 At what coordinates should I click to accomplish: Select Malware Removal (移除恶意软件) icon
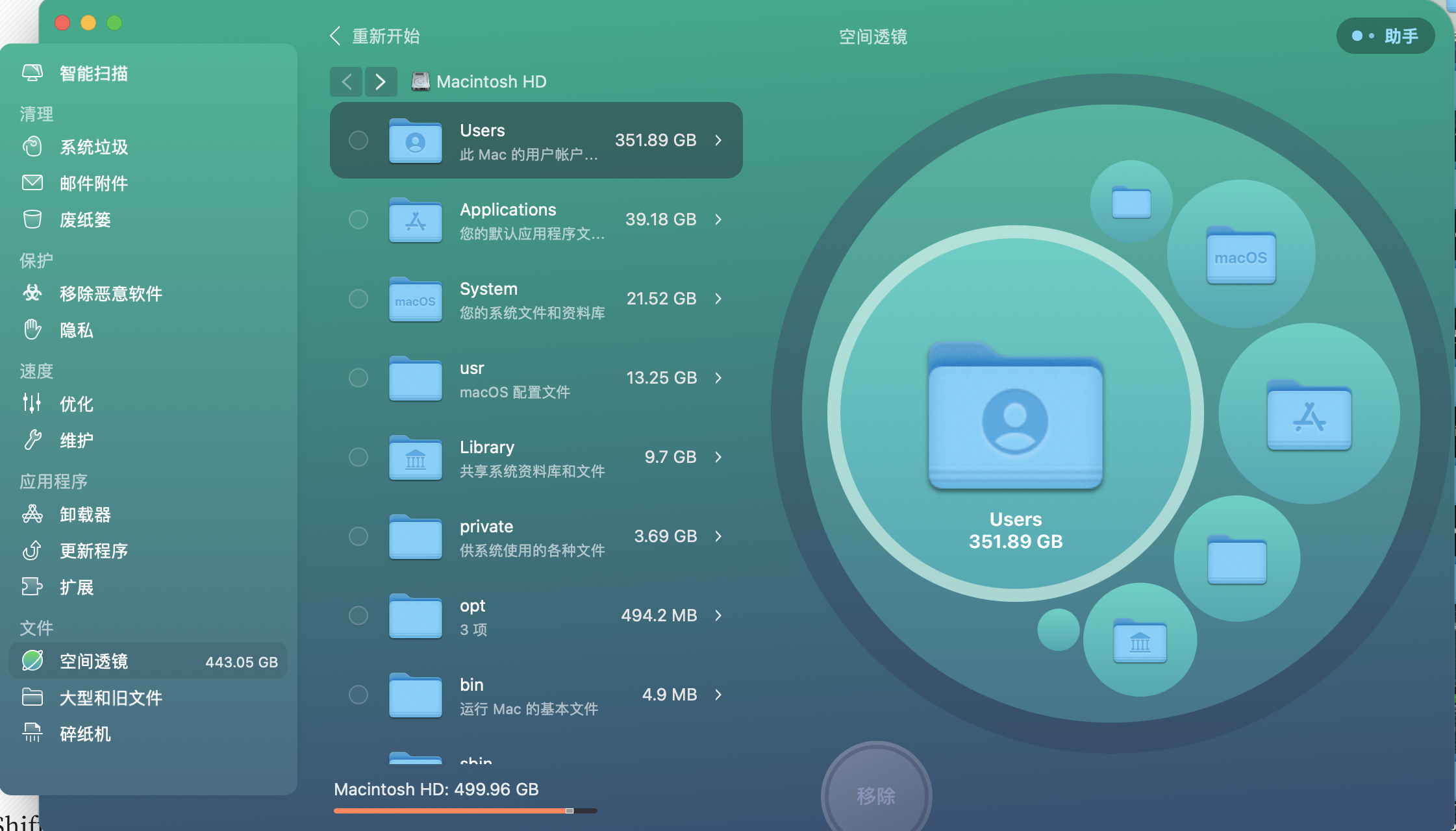point(32,293)
